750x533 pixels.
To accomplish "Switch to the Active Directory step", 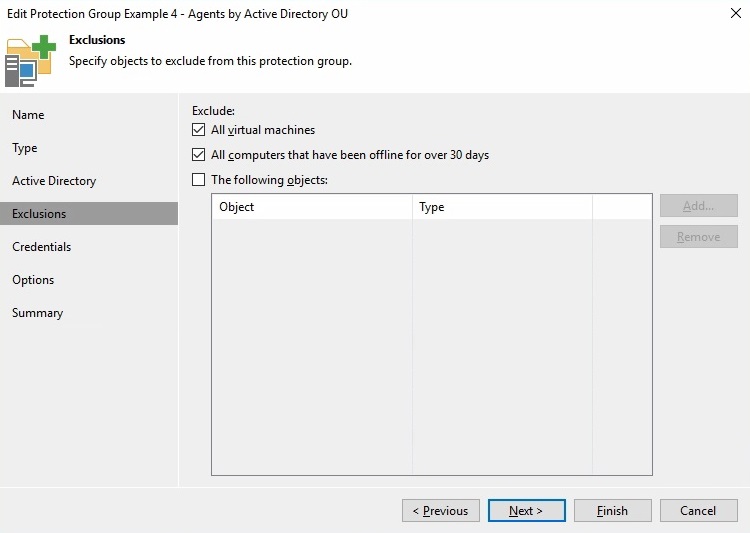I will click(x=54, y=181).
